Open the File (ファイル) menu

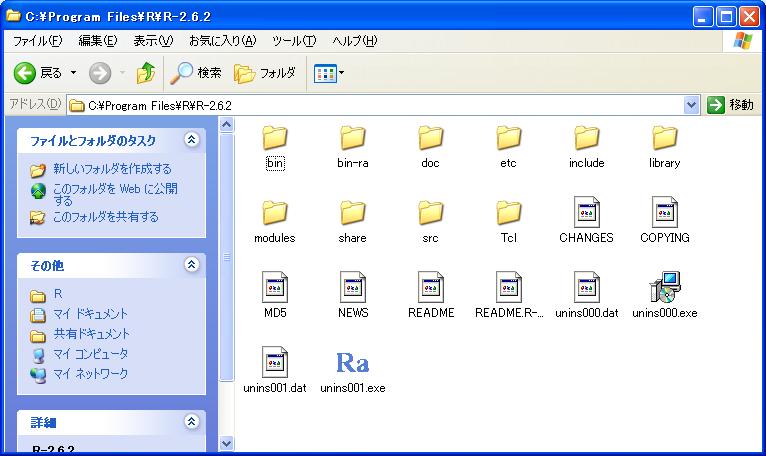37,41
